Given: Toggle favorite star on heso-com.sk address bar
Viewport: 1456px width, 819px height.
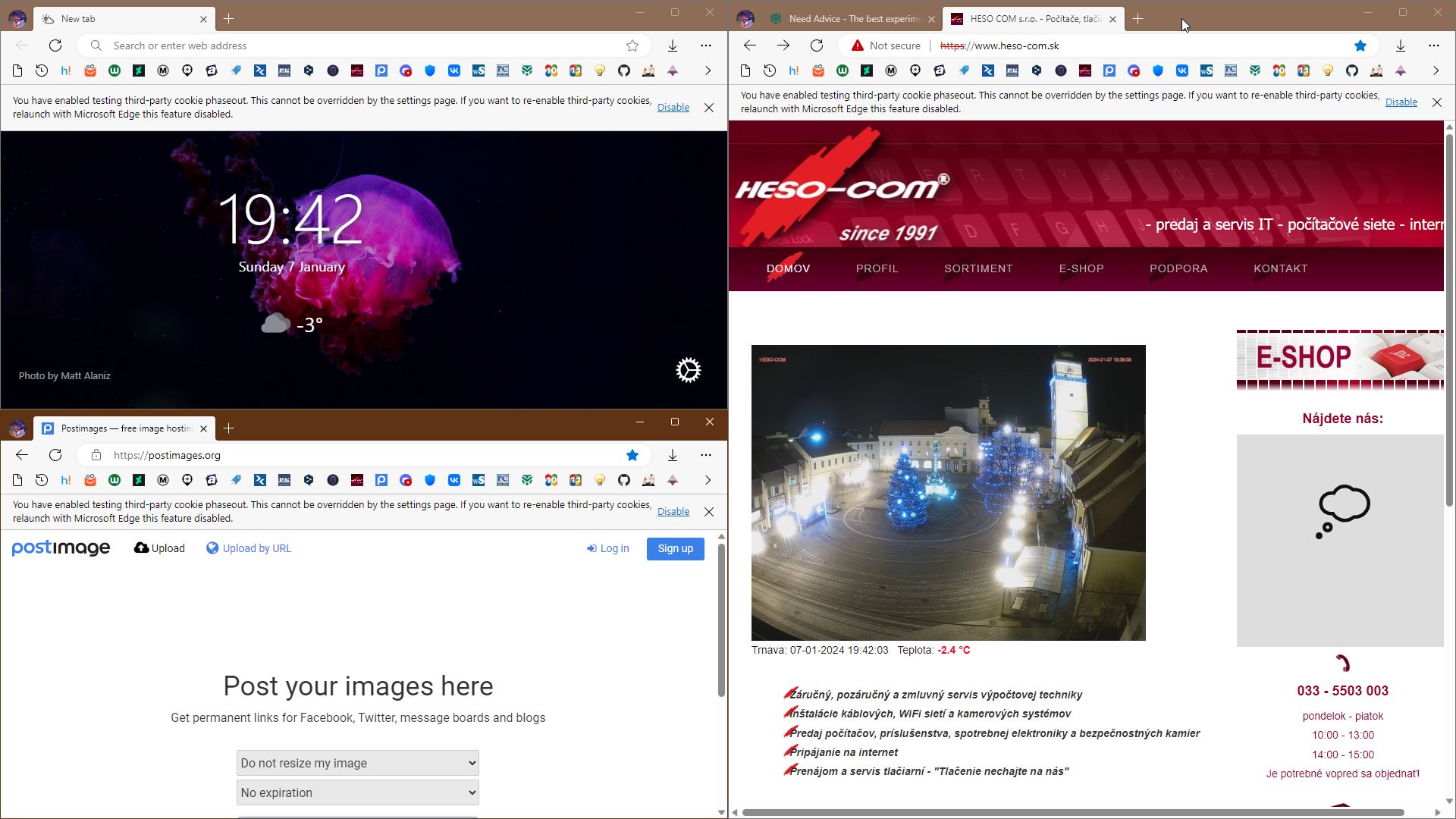Looking at the screenshot, I should [x=1360, y=45].
